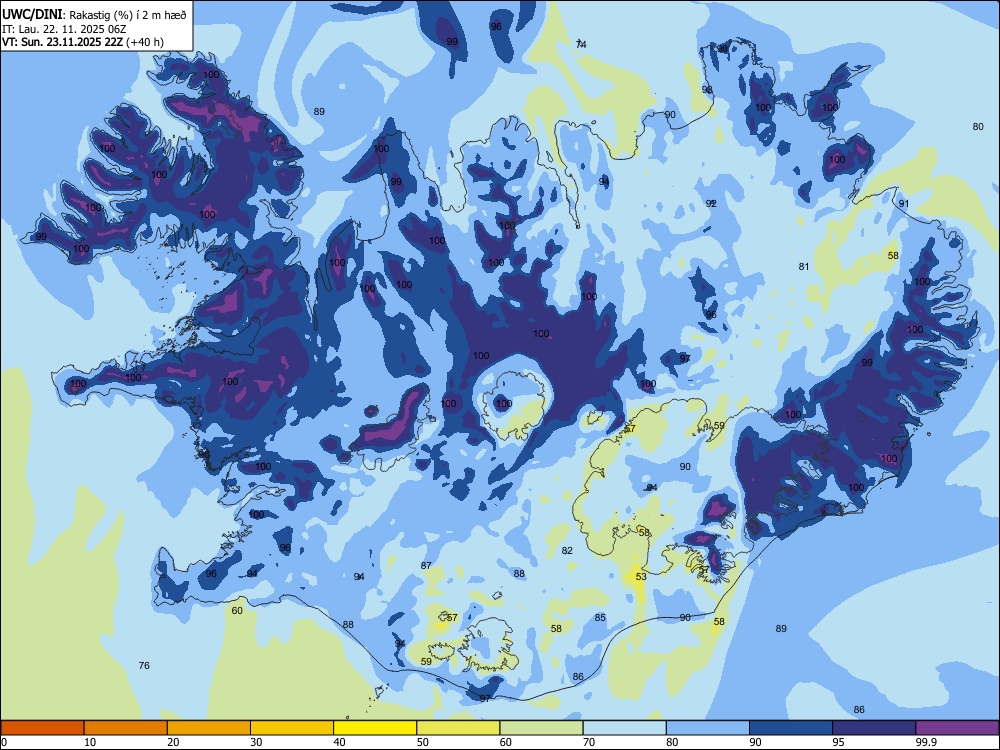This screenshot has height=750, width=1000.
Task: Click the orange 10–20 legend color segment
Action: [126, 728]
